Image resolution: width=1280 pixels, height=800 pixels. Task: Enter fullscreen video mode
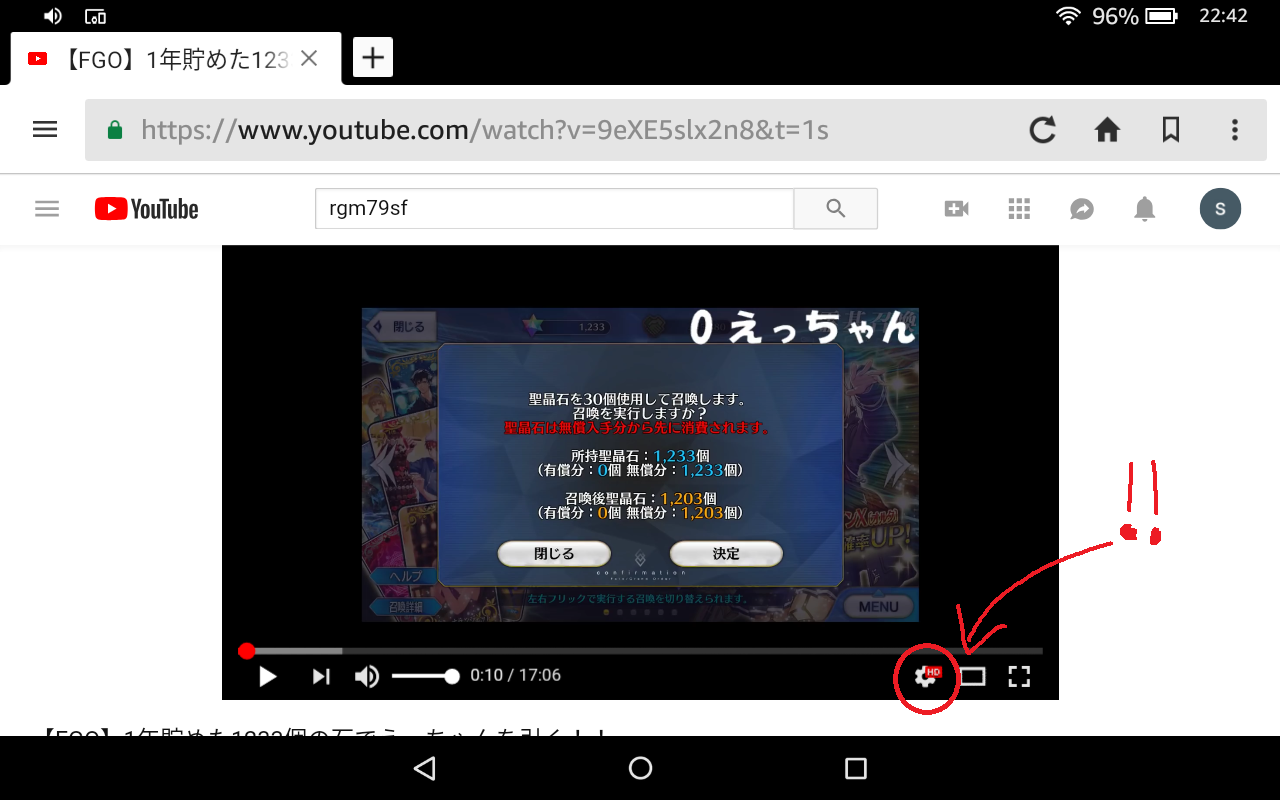[x=1018, y=677]
